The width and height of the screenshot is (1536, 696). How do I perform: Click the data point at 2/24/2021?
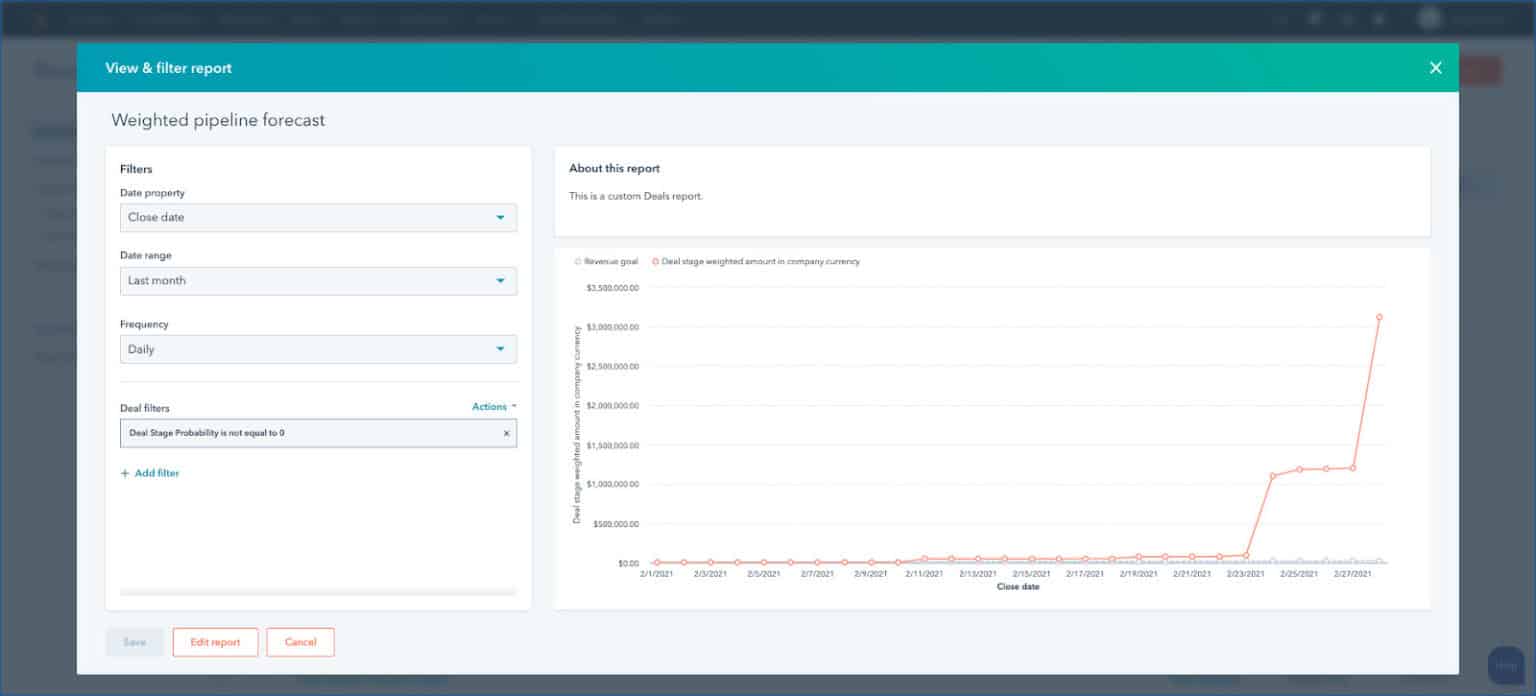[1272, 476]
